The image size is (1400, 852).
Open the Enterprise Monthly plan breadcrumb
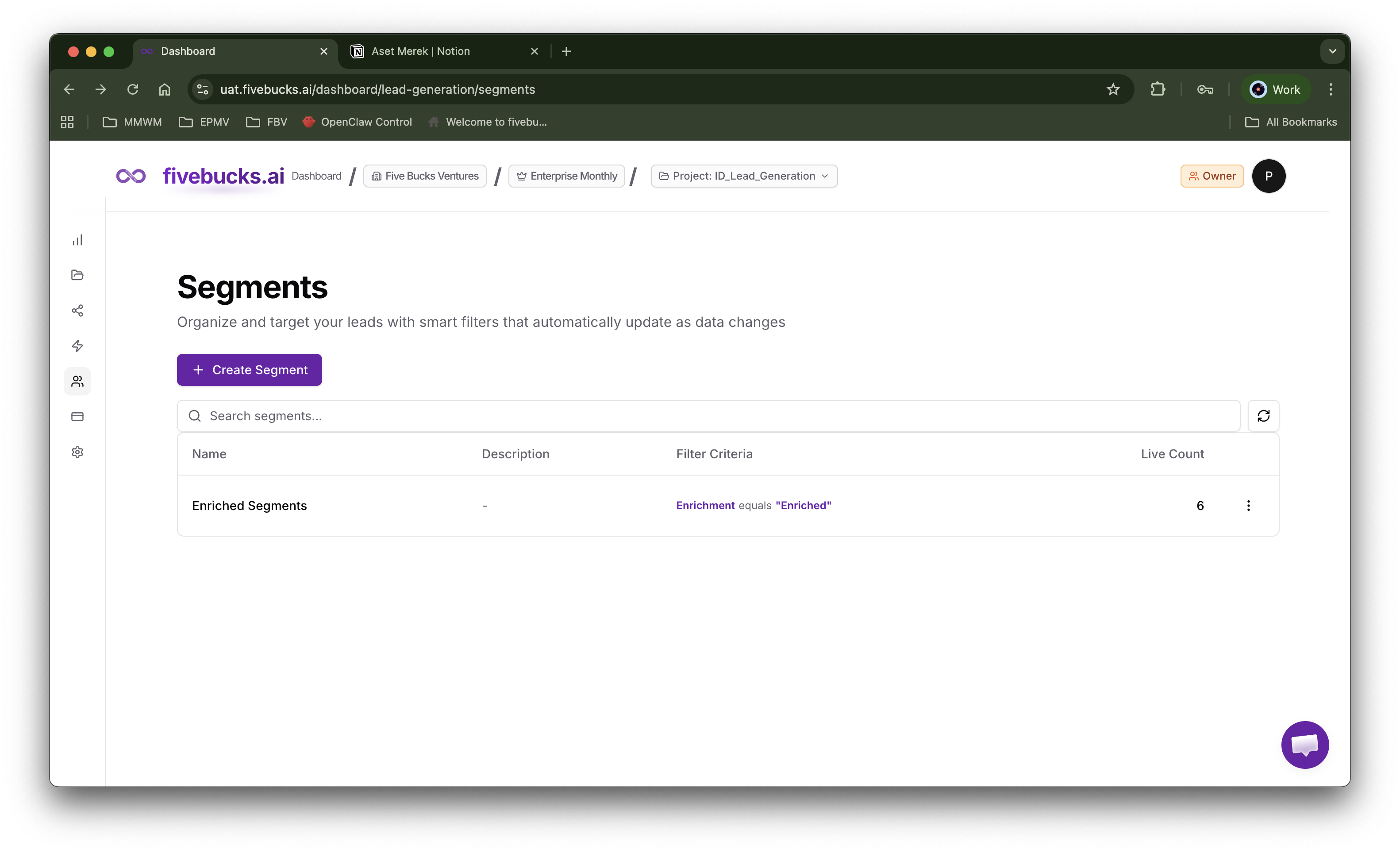(566, 176)
